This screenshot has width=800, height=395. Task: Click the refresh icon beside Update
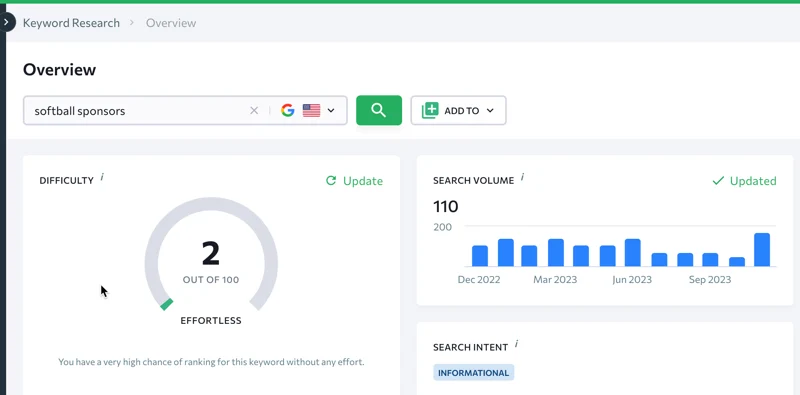[331, 181]
